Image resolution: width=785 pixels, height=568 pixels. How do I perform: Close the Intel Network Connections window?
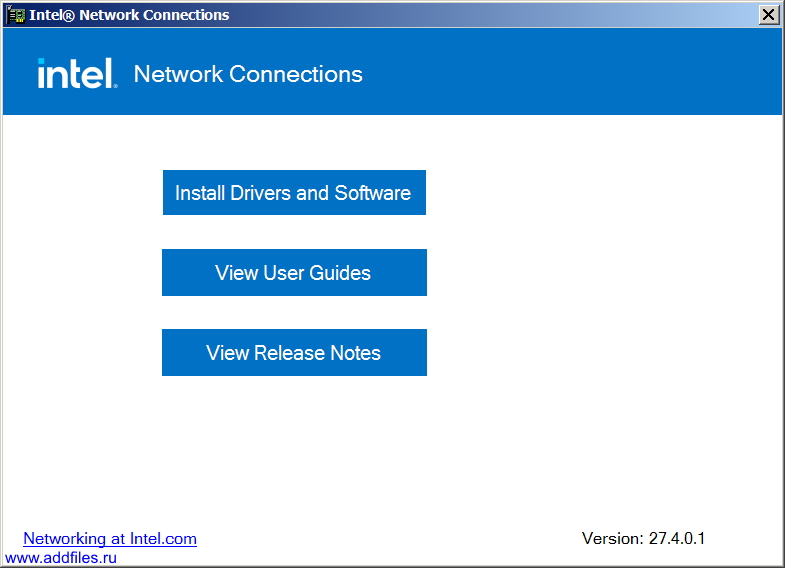768,15
